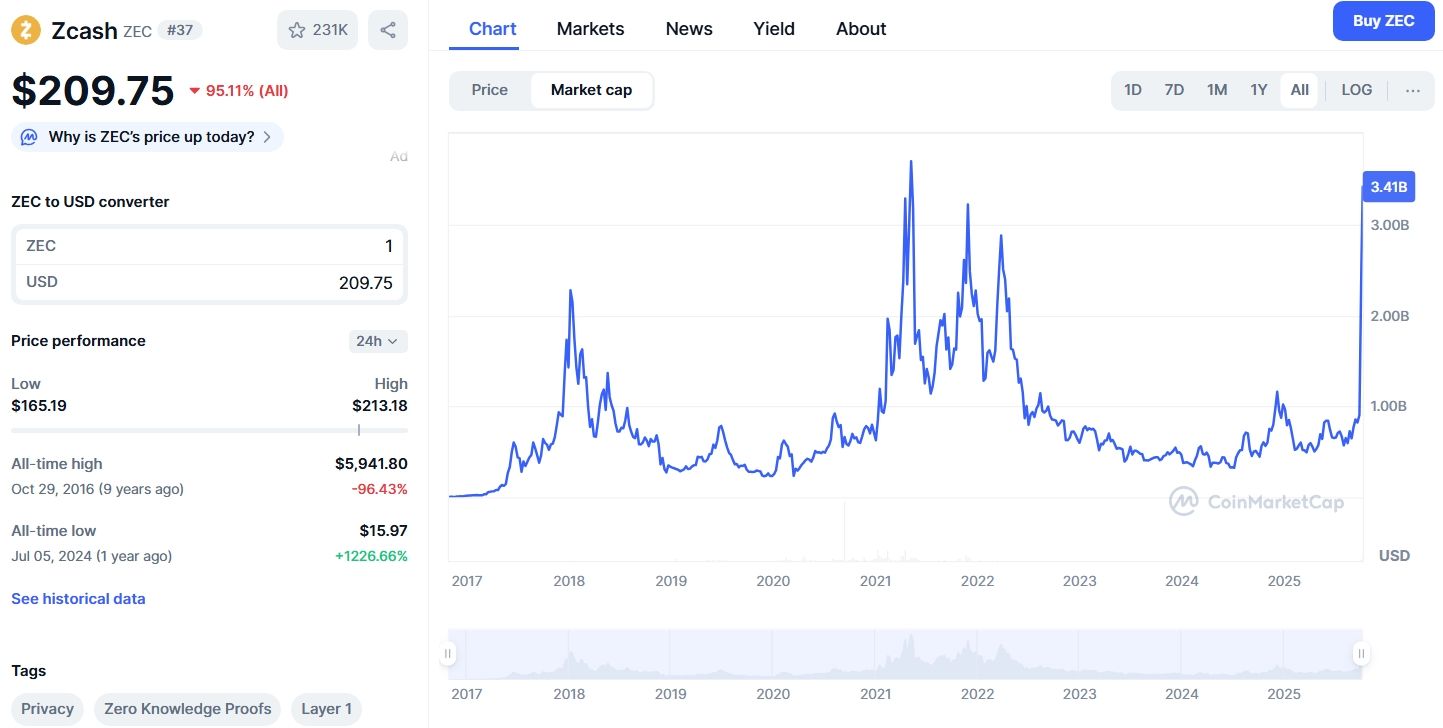Image resolution: width=1443 pixels, height=728 pixels.
Task: Open more chart options ellipsis
Action: (x=1413, y=90)
